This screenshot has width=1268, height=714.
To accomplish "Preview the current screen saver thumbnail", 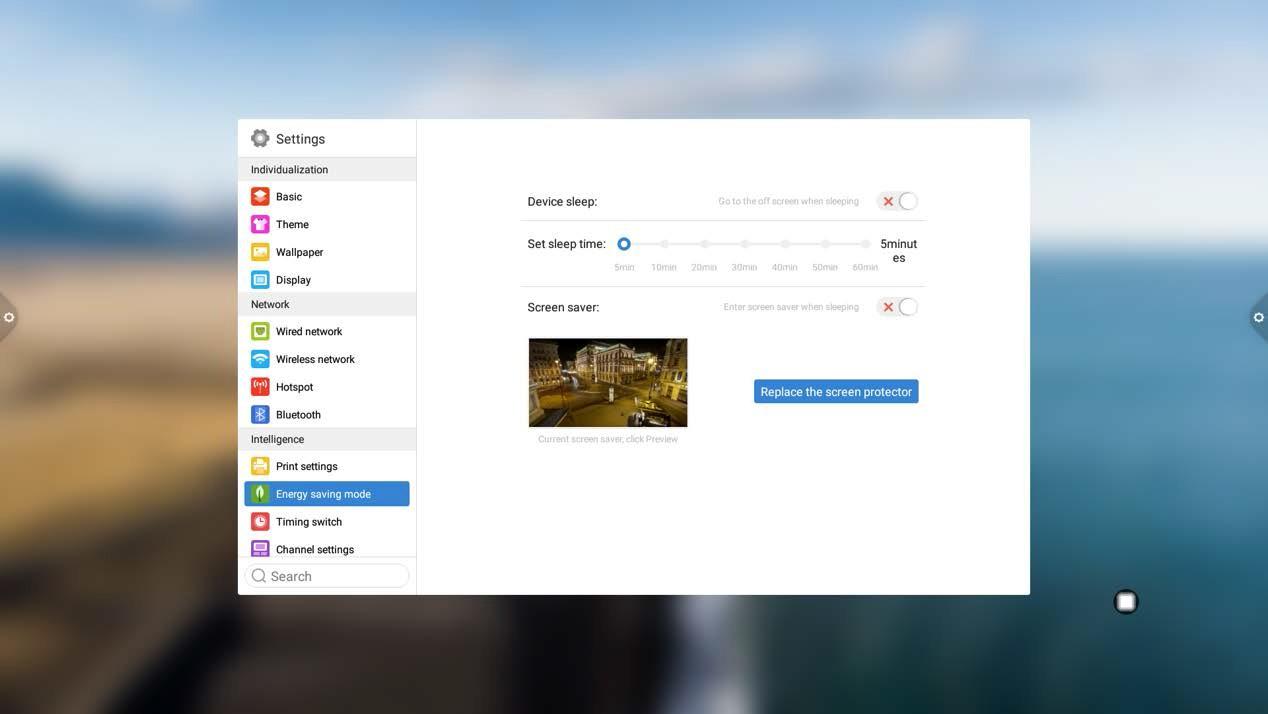I will click(x=608, y=383).
